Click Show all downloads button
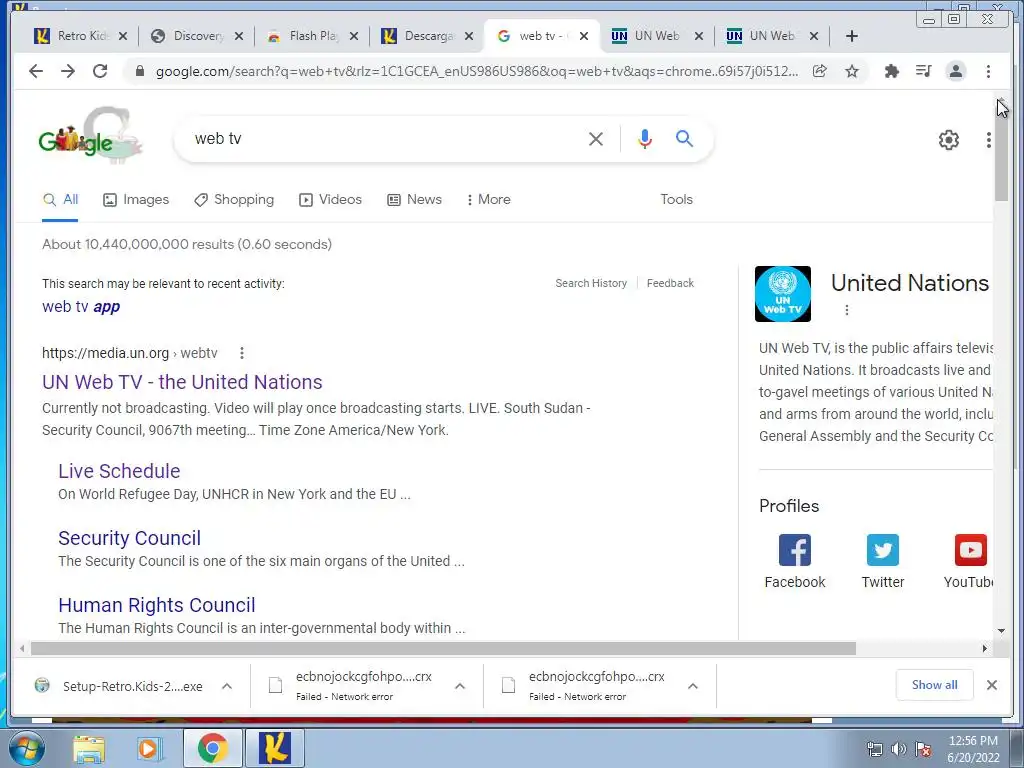1024x768 pixels. coord(935,685)
